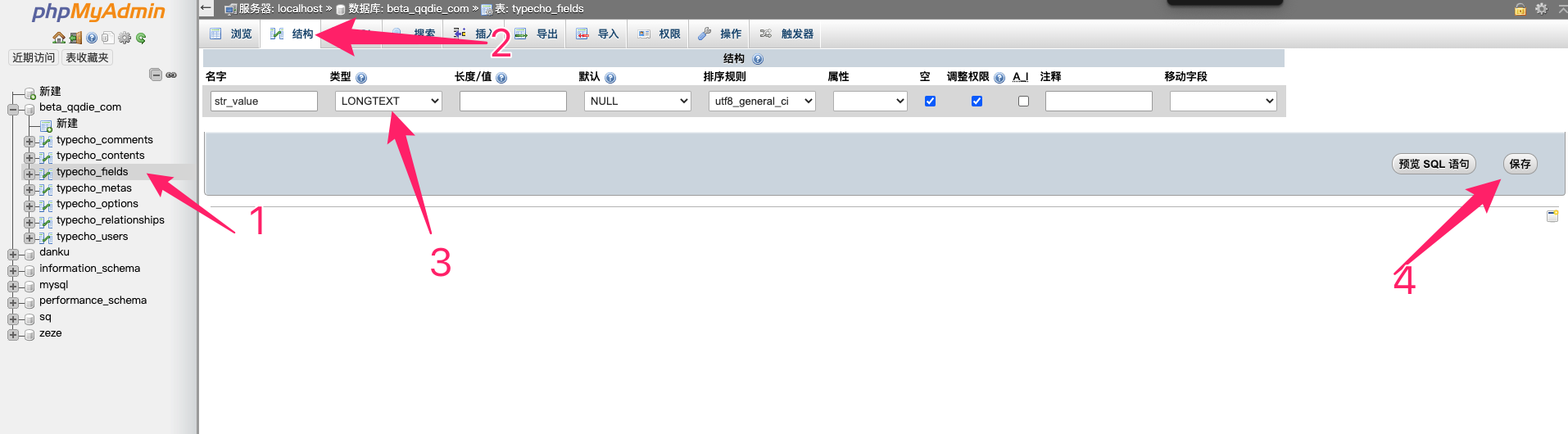Click the back arrow to hide navigation panel

(x=206, y=8)
